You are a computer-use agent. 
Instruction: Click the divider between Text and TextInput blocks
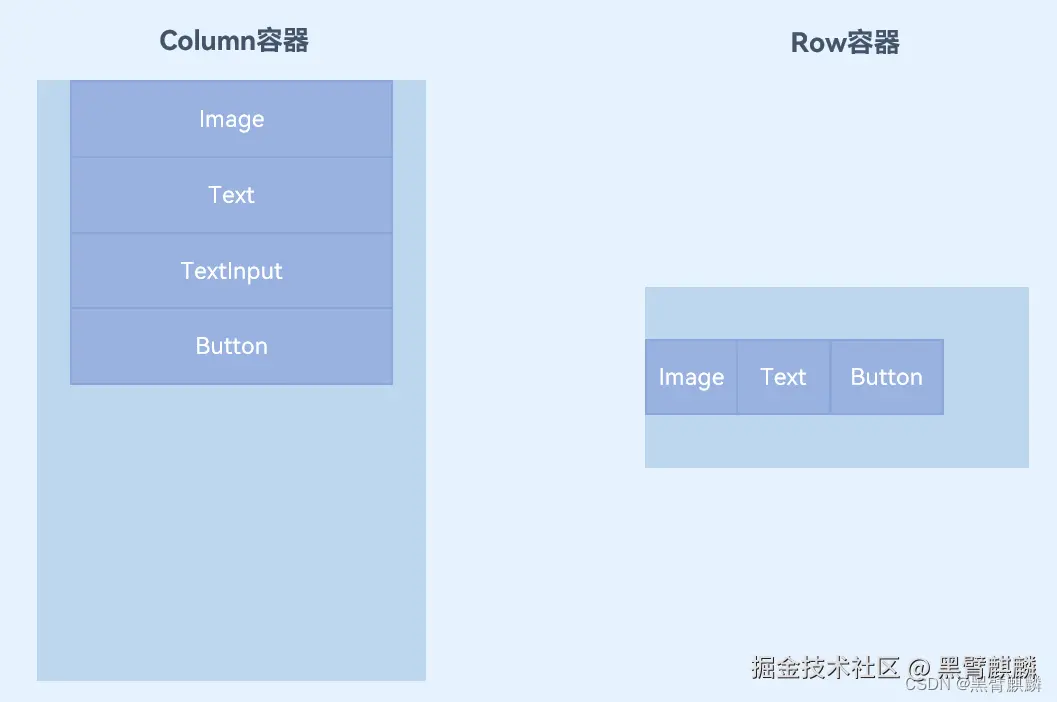click(x=231, y=232)
